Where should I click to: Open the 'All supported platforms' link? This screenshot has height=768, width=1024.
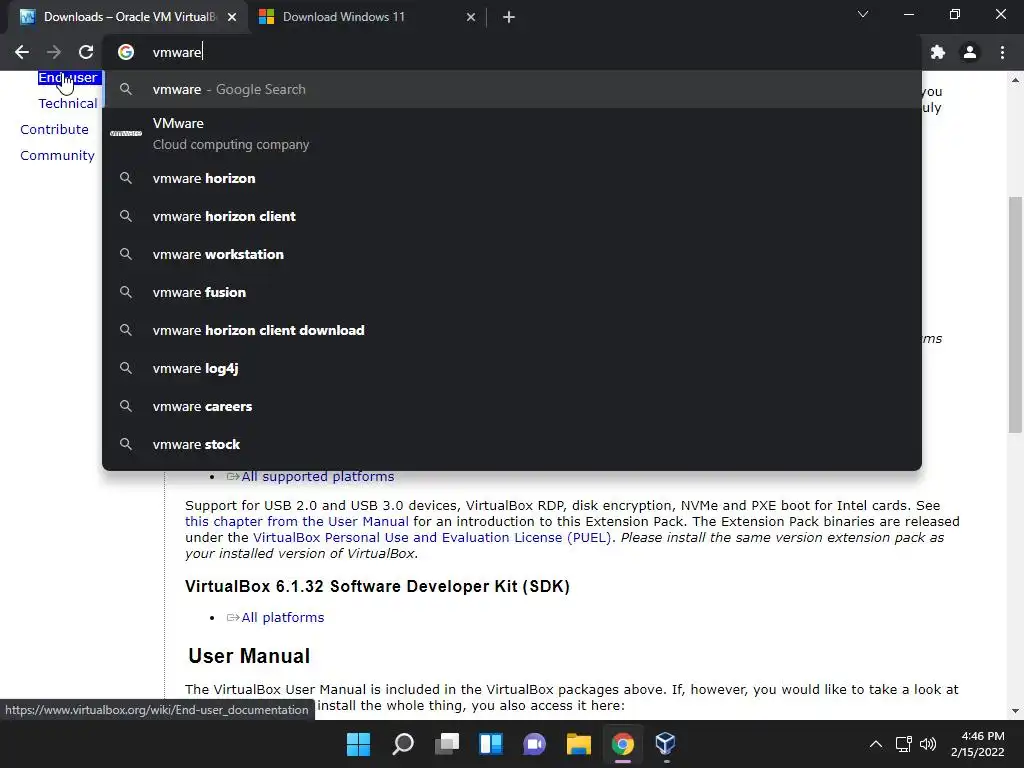pos(317,477)
